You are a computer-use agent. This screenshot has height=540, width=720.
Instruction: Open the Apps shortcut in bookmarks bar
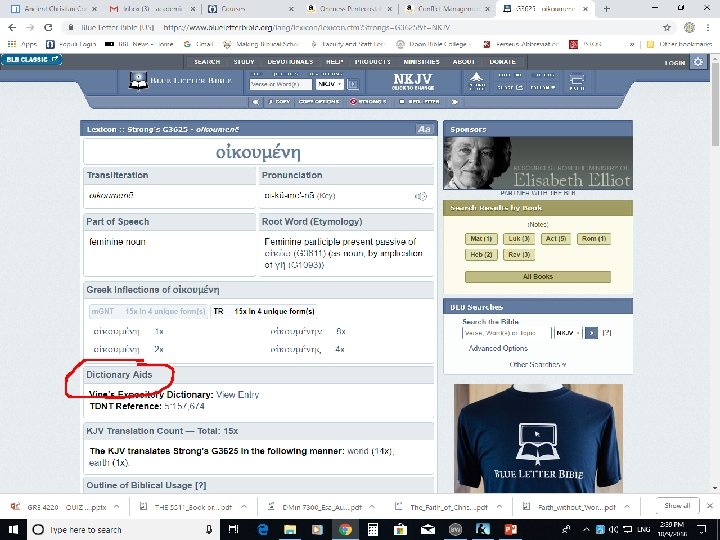tap(22, 44)
